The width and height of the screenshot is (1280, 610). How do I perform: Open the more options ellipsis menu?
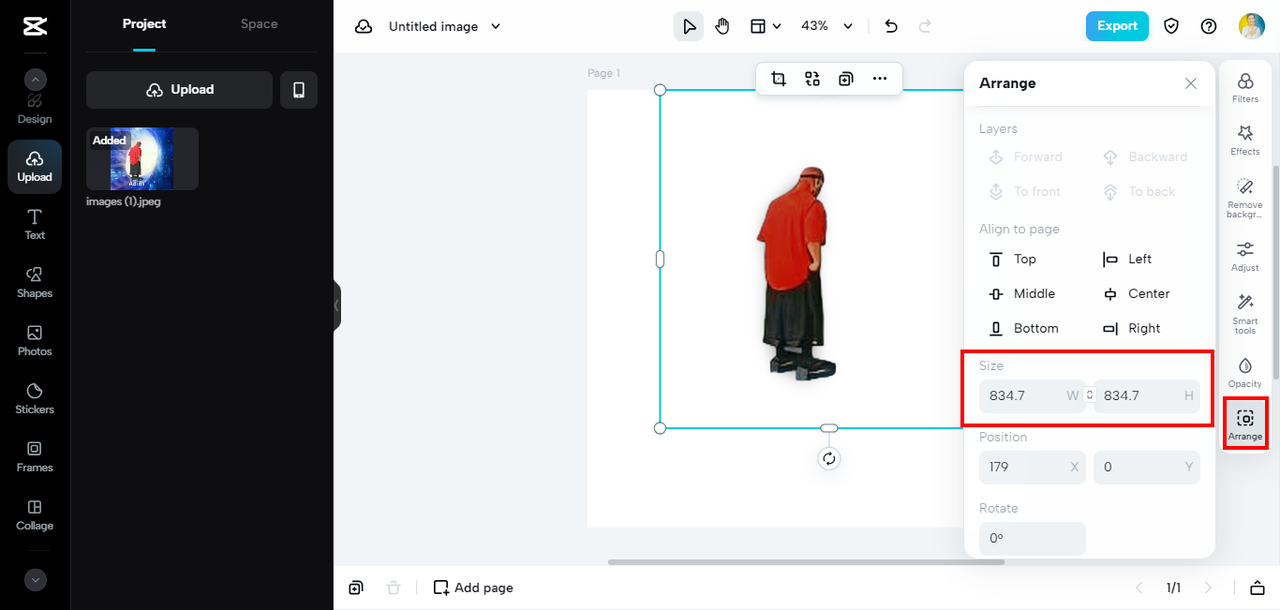(880, 79)
